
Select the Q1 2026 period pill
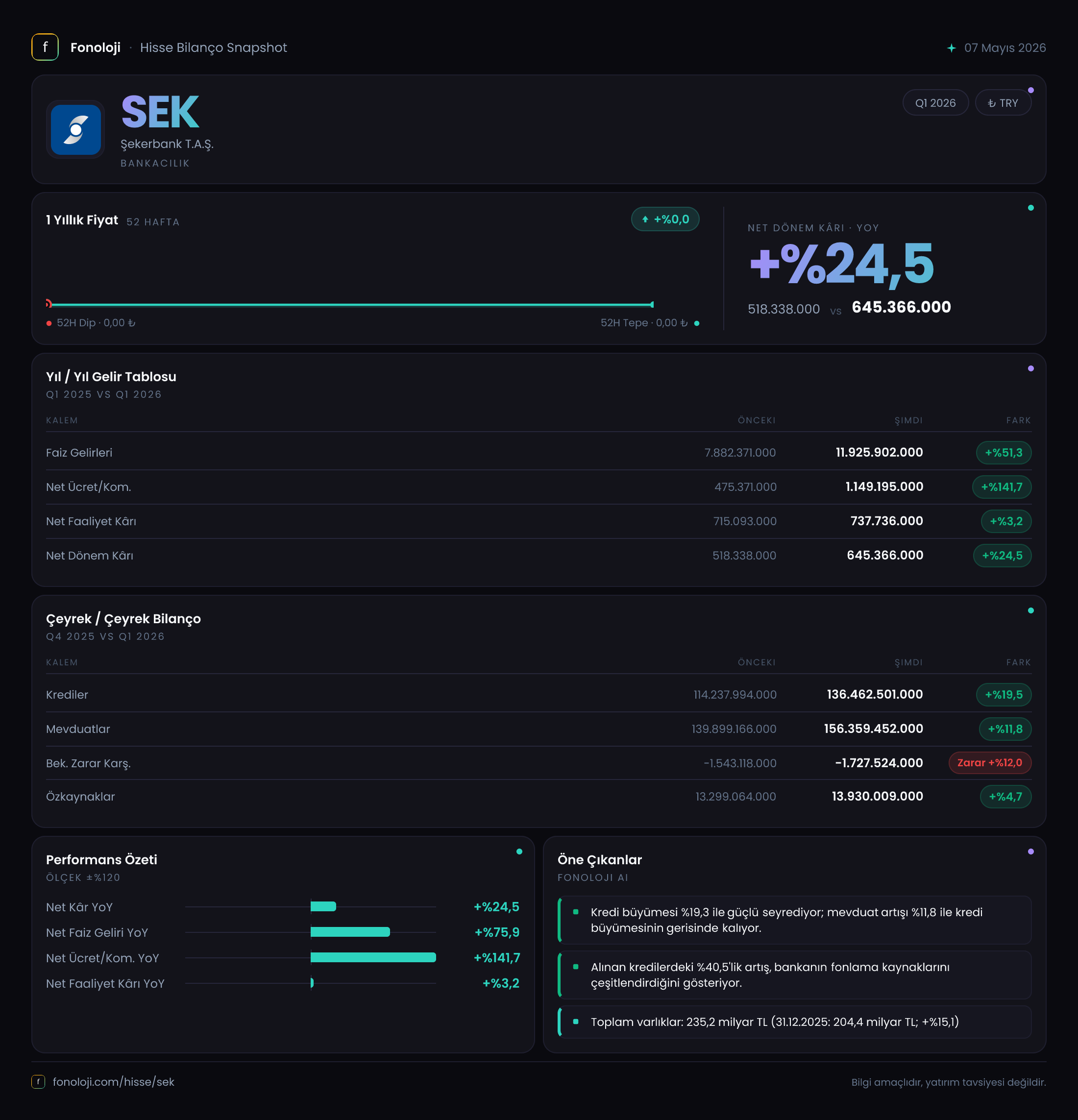(935, 103)
